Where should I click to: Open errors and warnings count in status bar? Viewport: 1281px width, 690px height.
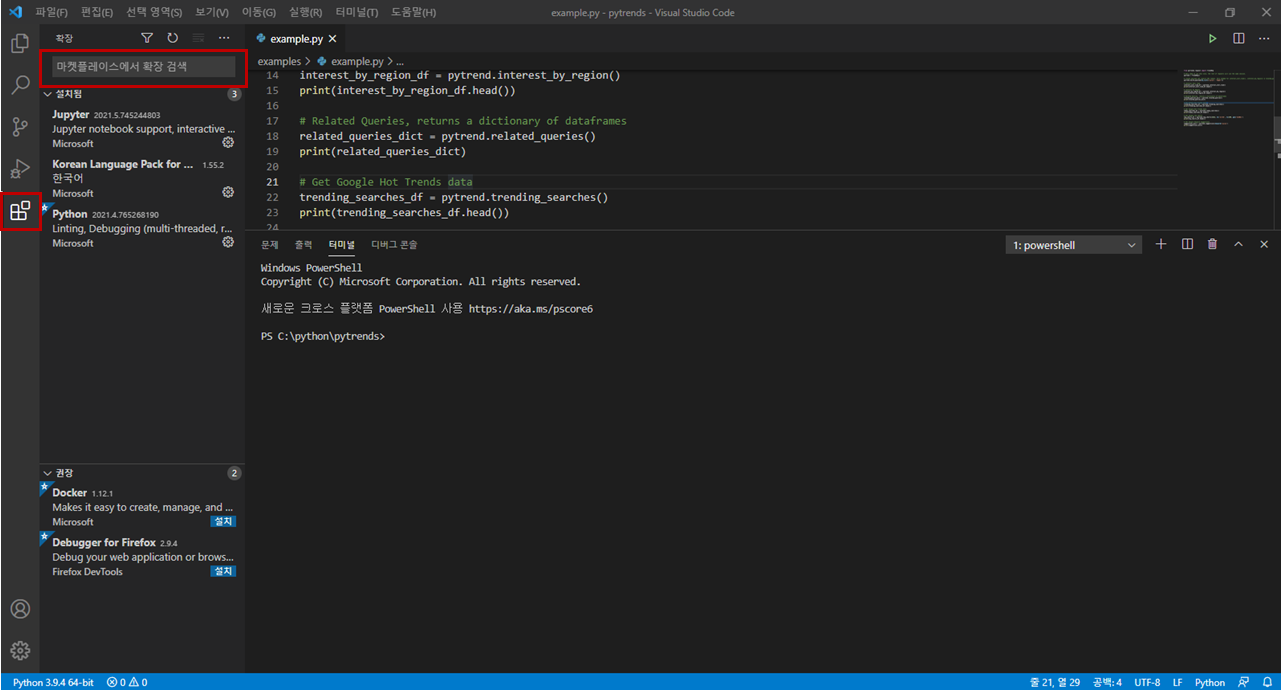127,682
